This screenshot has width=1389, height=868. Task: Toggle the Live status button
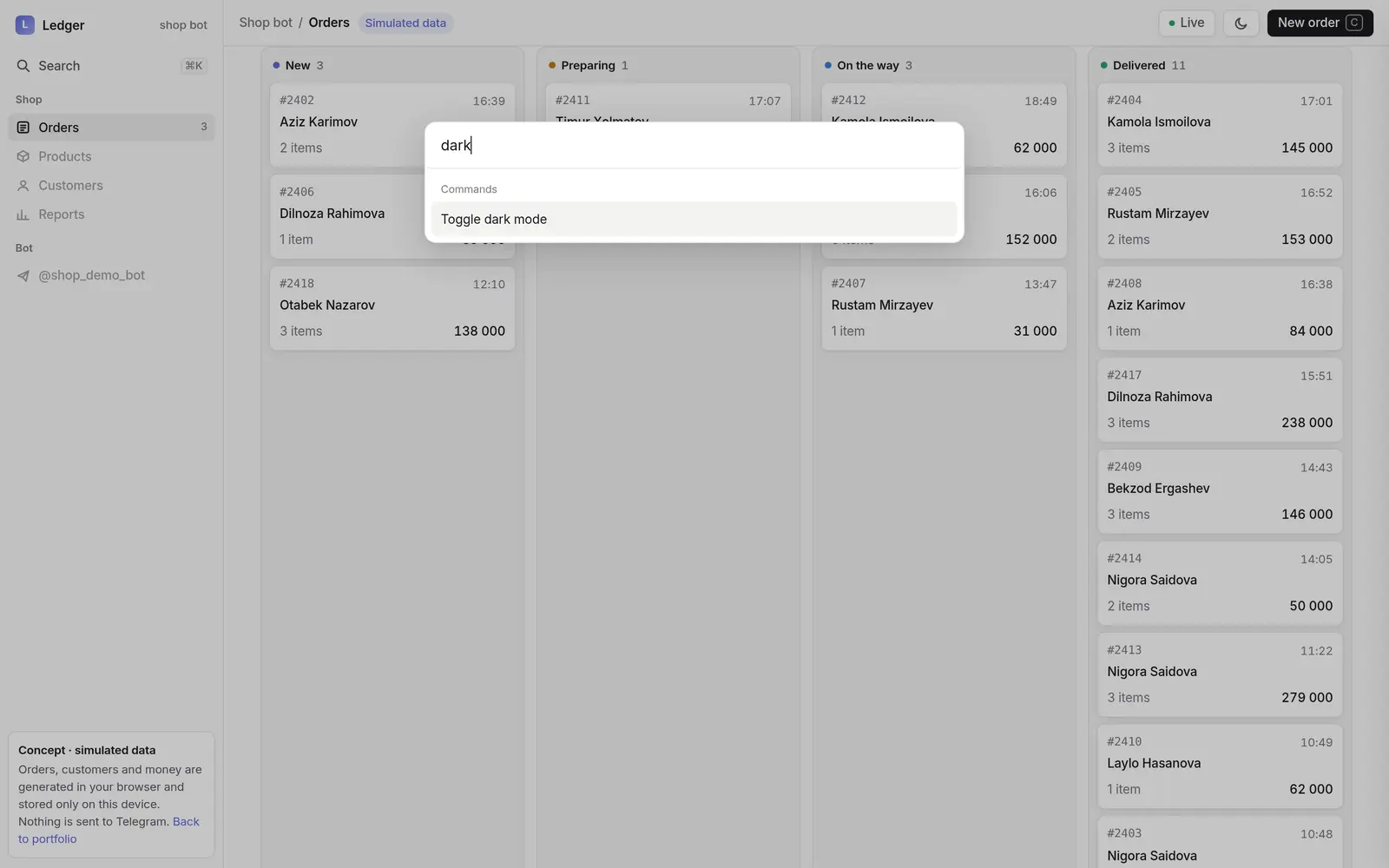[x=1186, y=23]
